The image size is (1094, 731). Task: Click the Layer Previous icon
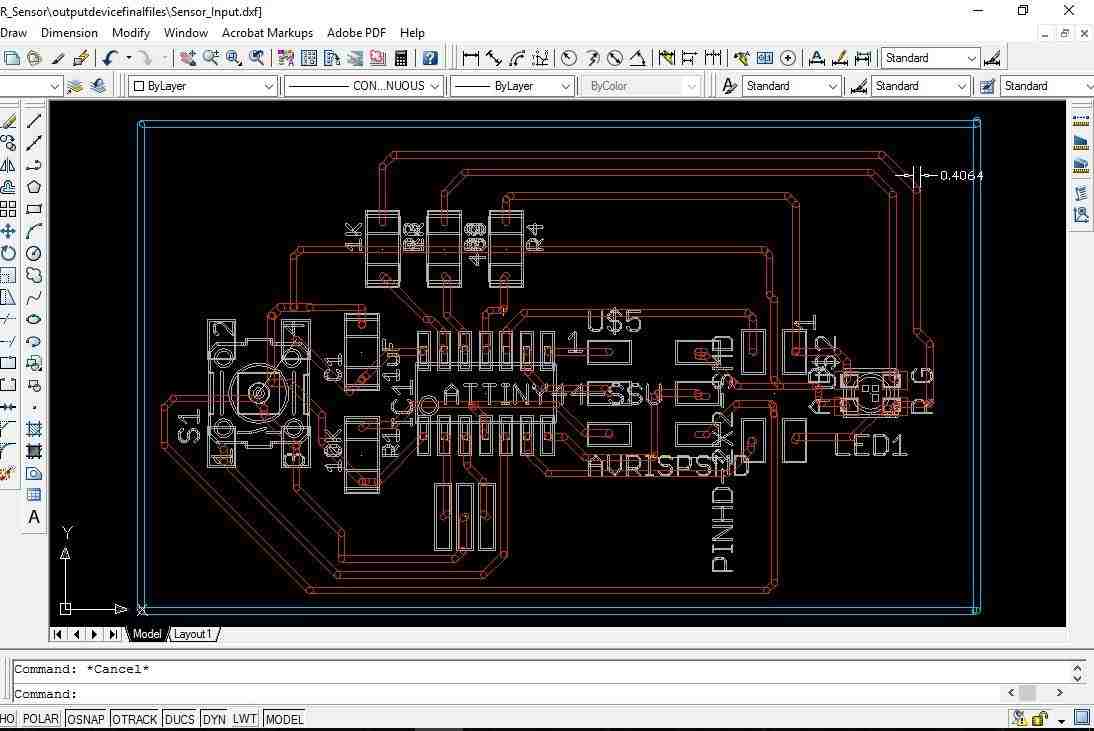point(98,86)
